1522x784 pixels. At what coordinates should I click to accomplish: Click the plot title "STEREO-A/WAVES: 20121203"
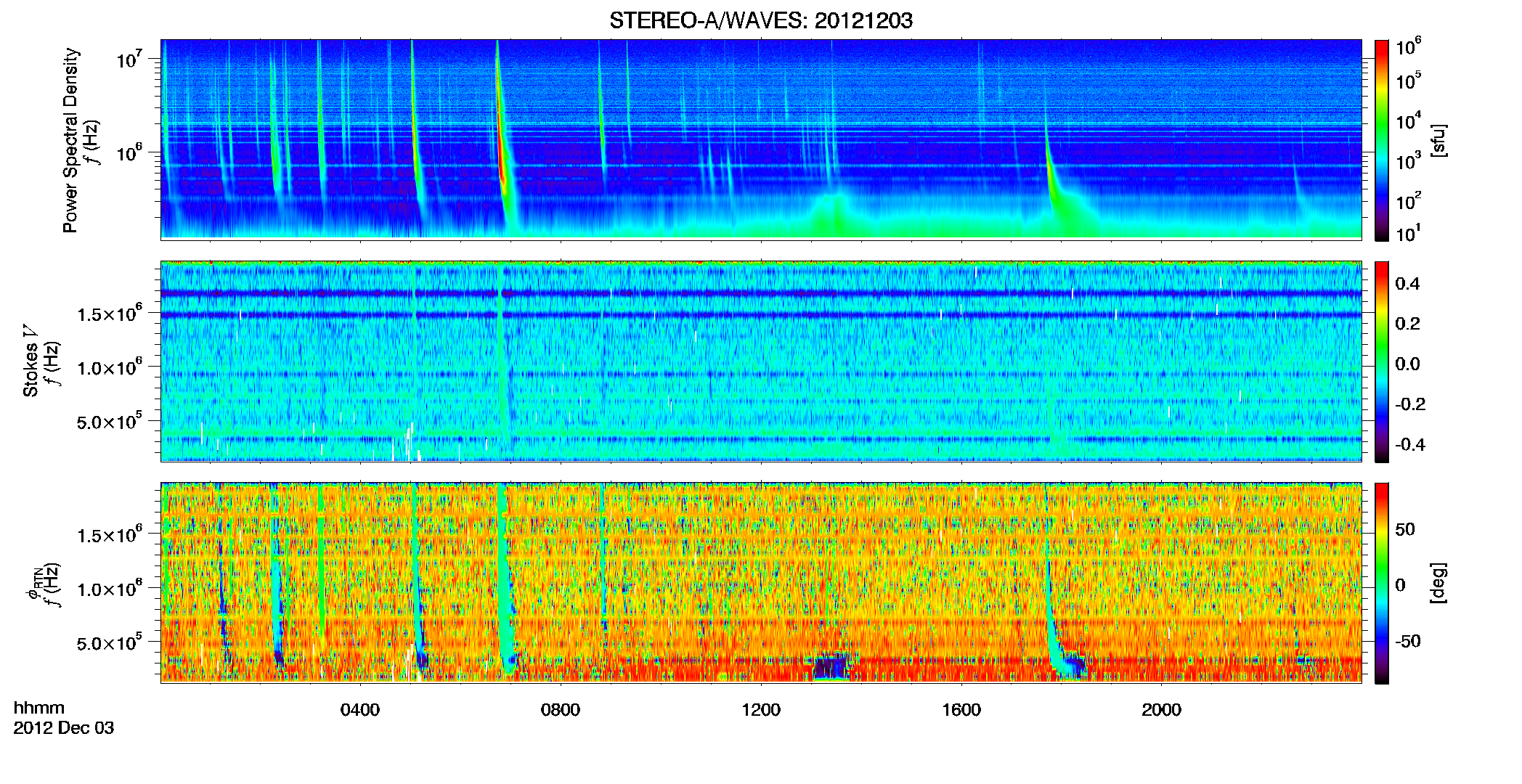click(760, 20)
